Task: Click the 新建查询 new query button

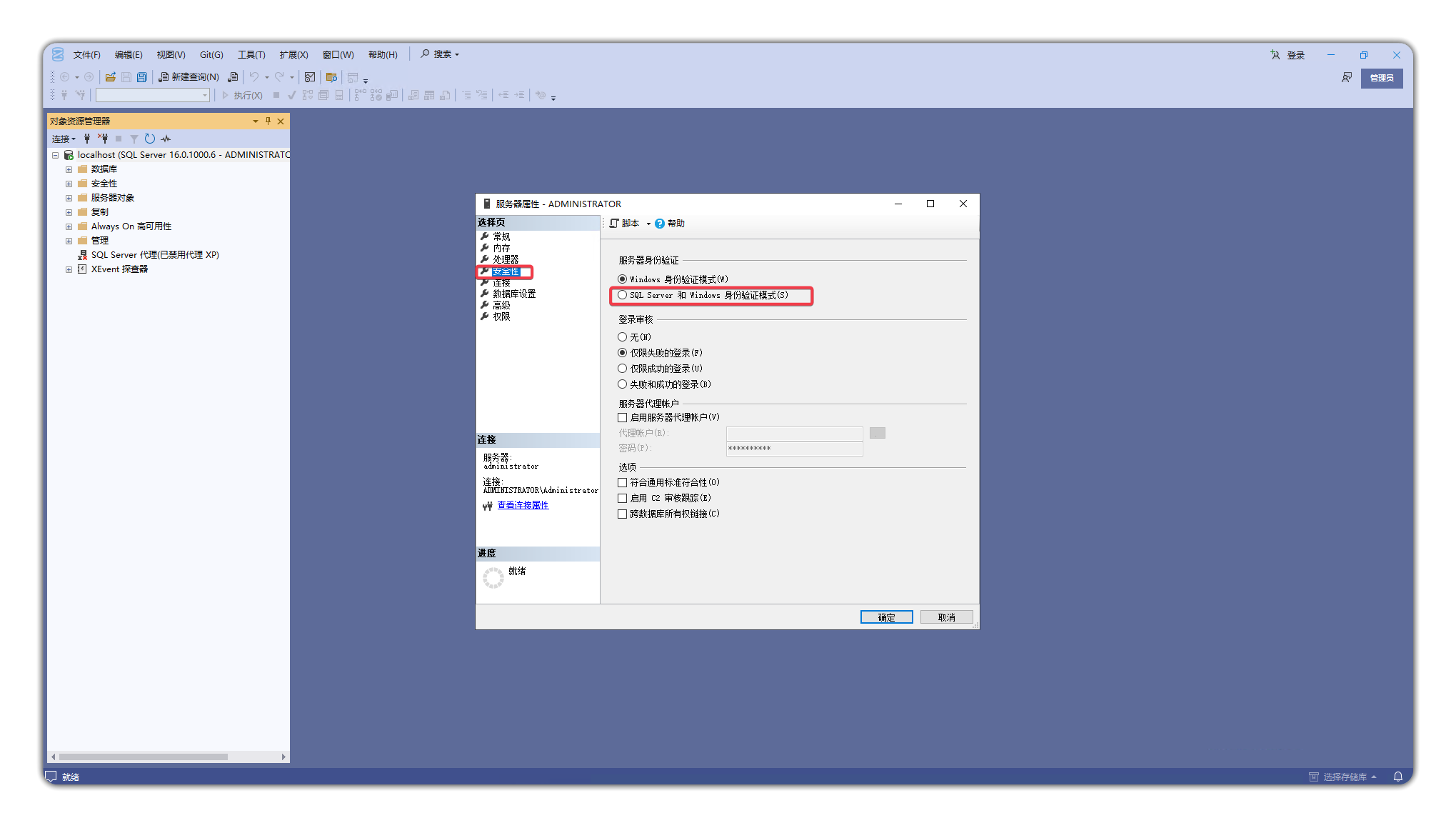Action: click(x=189, y=77)
